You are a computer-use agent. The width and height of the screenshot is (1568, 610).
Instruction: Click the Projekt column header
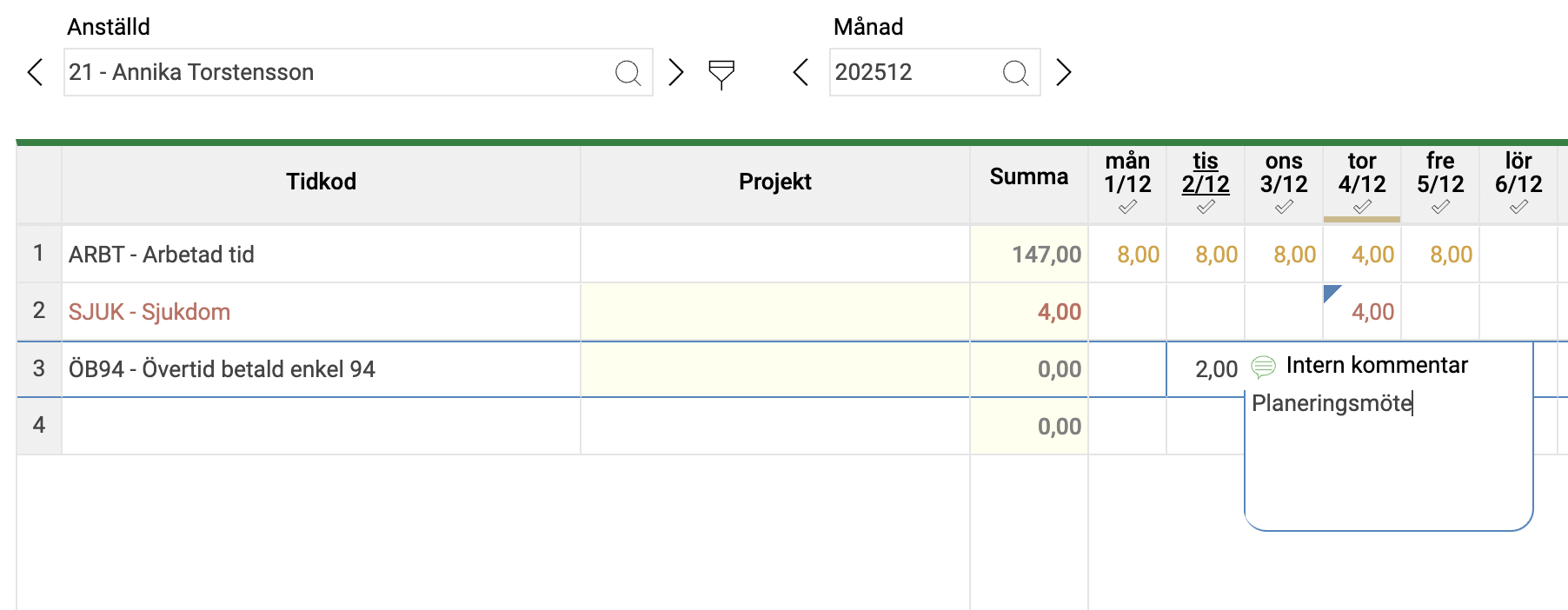click(x=774, y=182)
